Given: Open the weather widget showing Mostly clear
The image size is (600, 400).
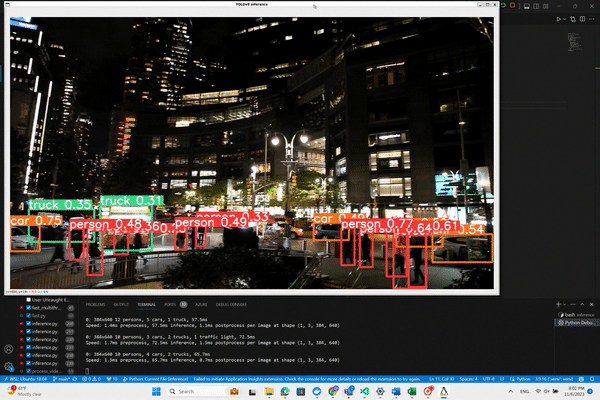Looking at the screenshot, I should click(x=24, y=391).
